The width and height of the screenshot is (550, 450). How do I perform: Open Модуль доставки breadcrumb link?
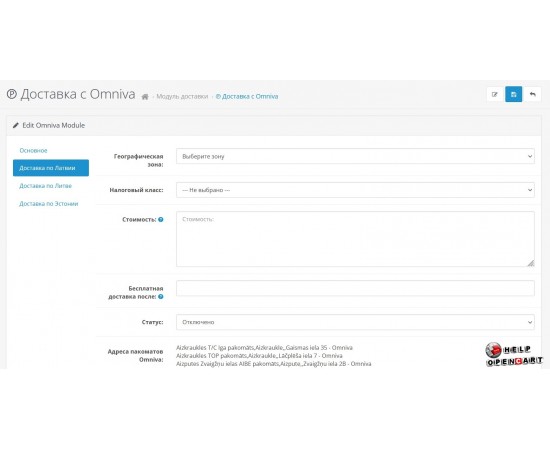182,96
